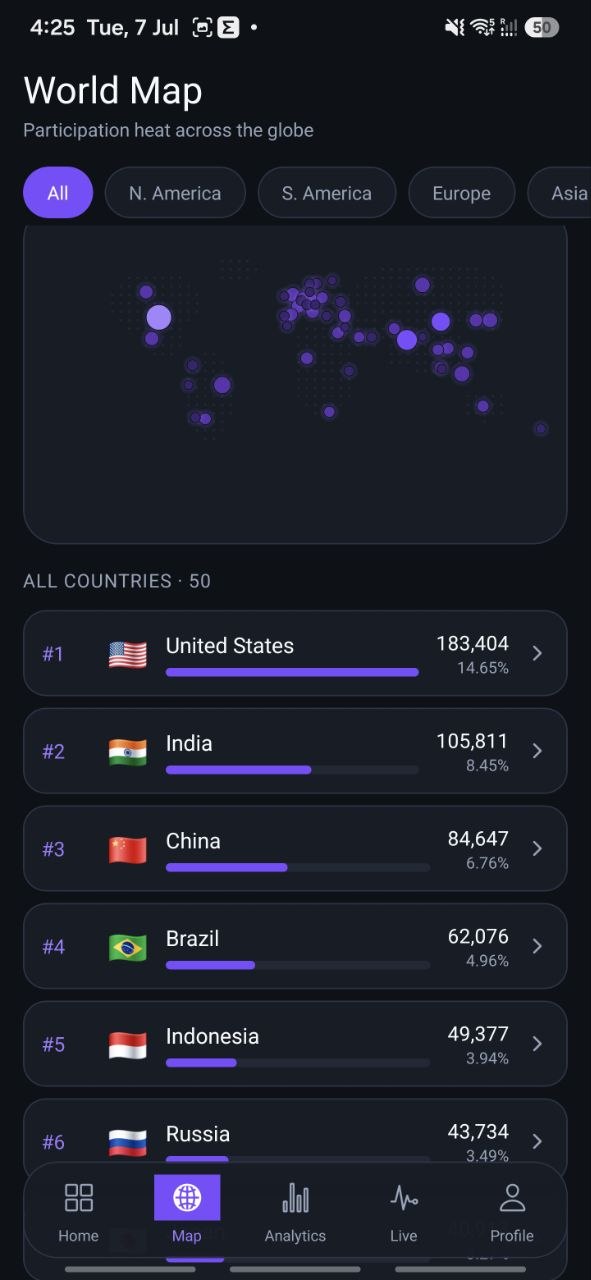Open the Profile person icon

tap(512, 1198)
